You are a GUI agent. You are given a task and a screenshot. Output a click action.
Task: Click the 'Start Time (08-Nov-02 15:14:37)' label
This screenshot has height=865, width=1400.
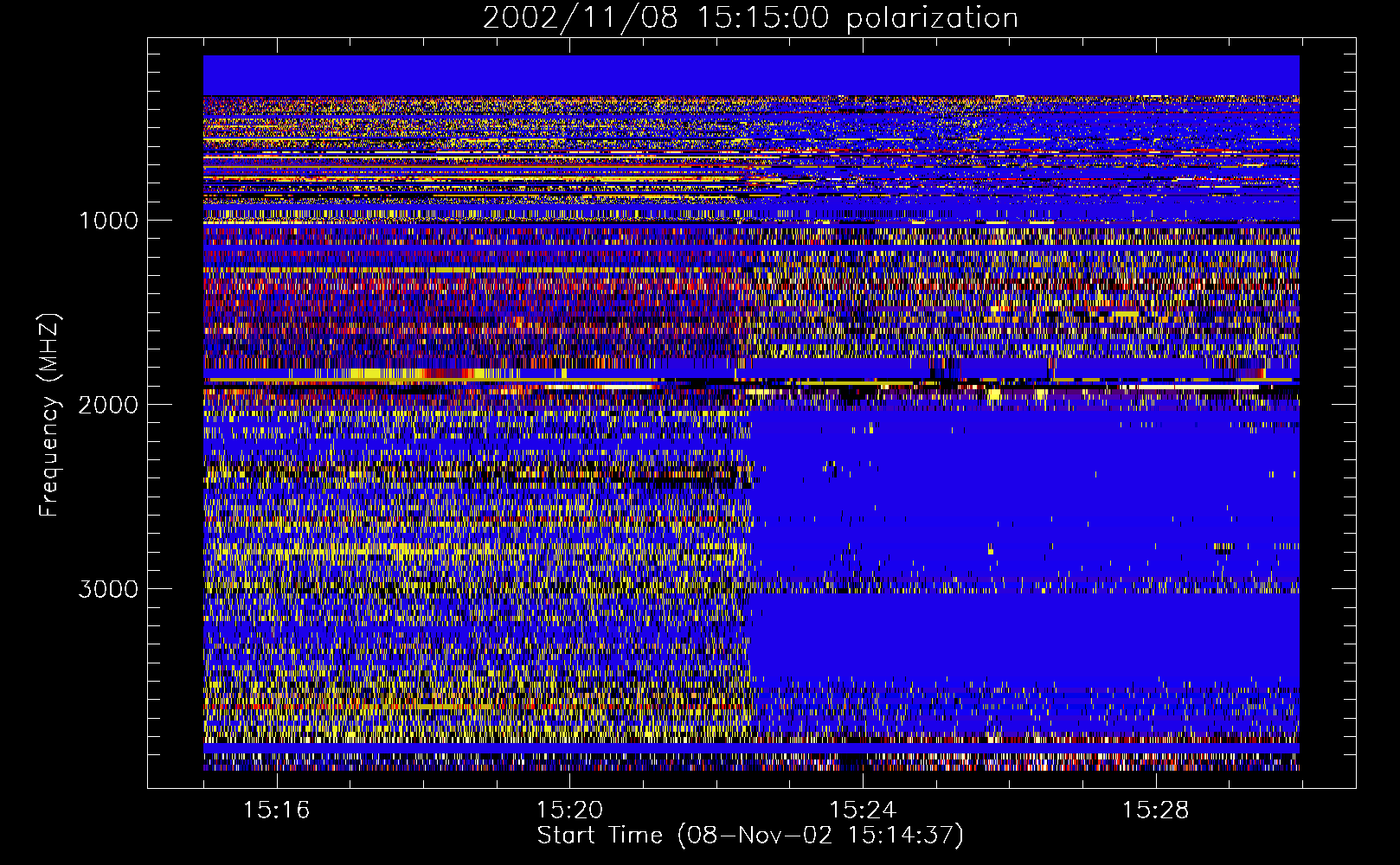pos(750,836)
